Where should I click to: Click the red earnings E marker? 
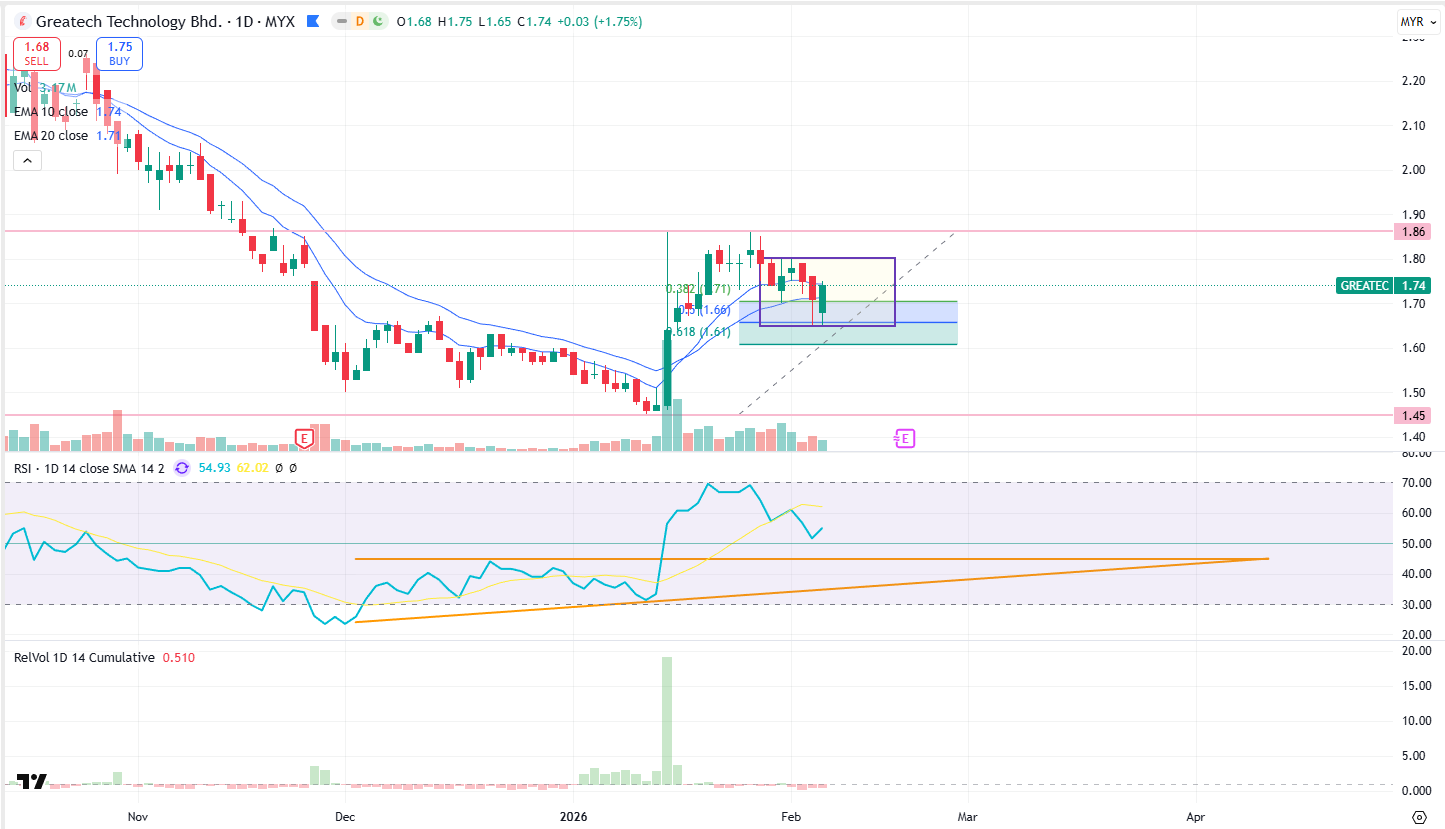305,437
